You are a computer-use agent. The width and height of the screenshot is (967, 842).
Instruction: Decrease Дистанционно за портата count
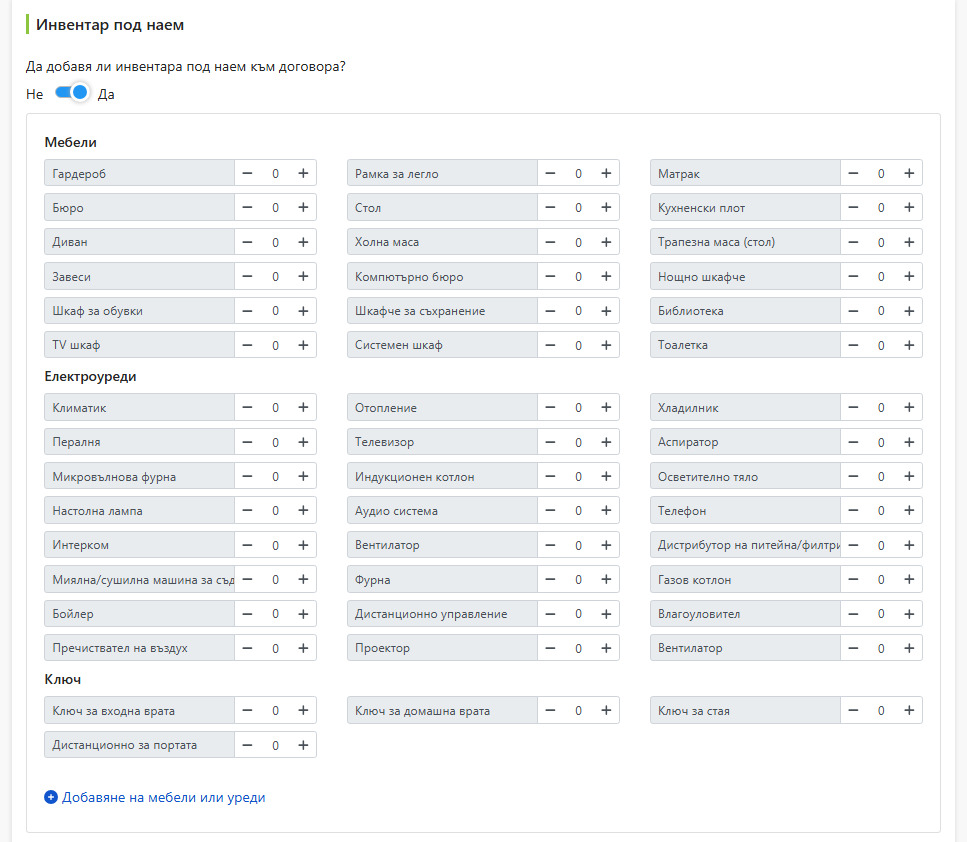pyautogui.click(x=247, y=745)
